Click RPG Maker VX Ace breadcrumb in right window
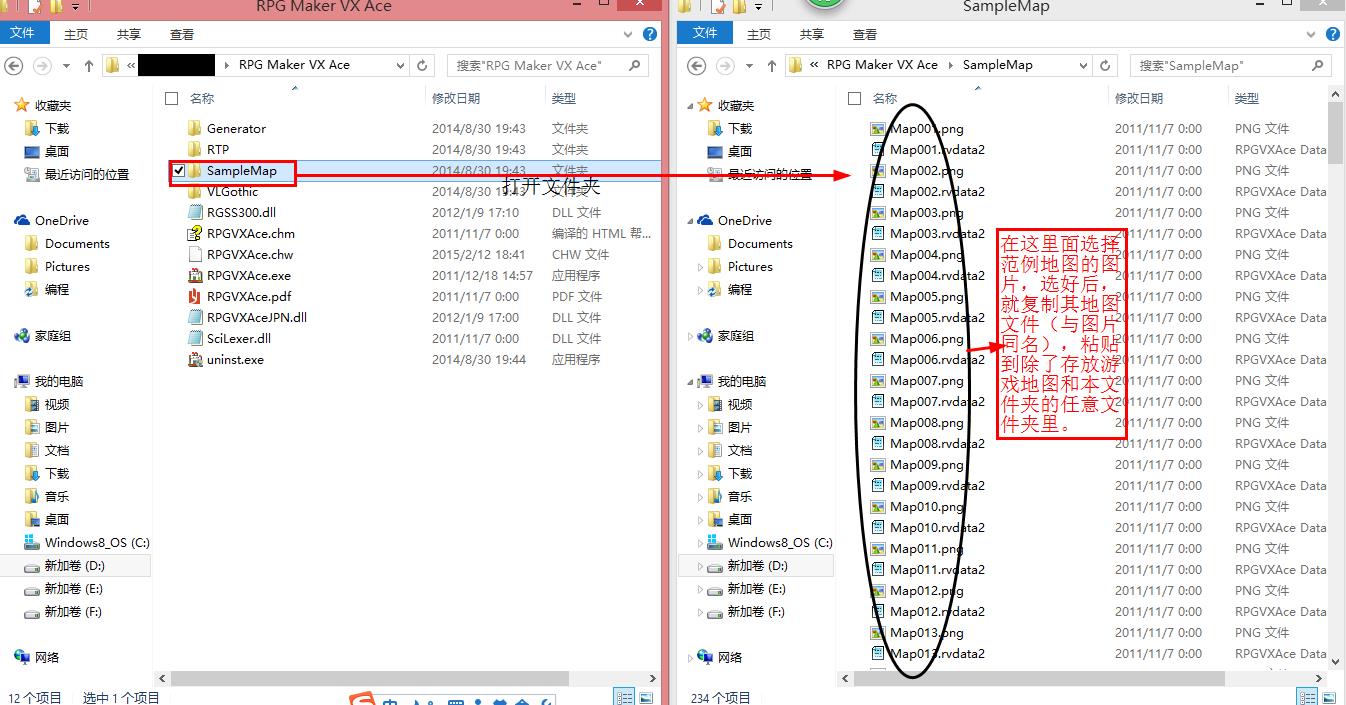 pyautogui.click(x=882, y=65)
